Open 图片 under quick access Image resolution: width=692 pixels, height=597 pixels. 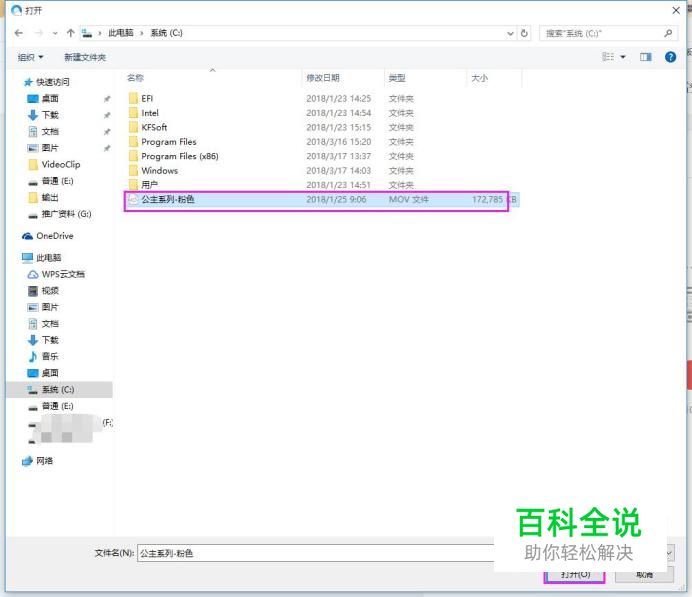click(x=50, y=148)
